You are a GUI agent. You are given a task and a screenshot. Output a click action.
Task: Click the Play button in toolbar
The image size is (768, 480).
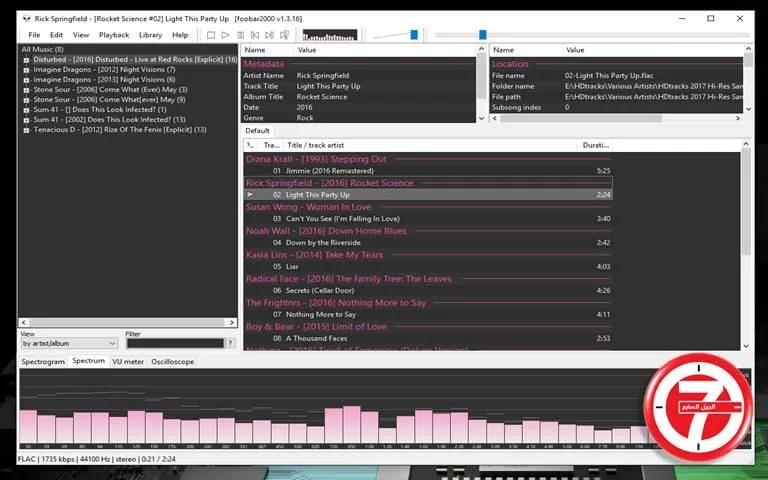click(x=225, y=35)
